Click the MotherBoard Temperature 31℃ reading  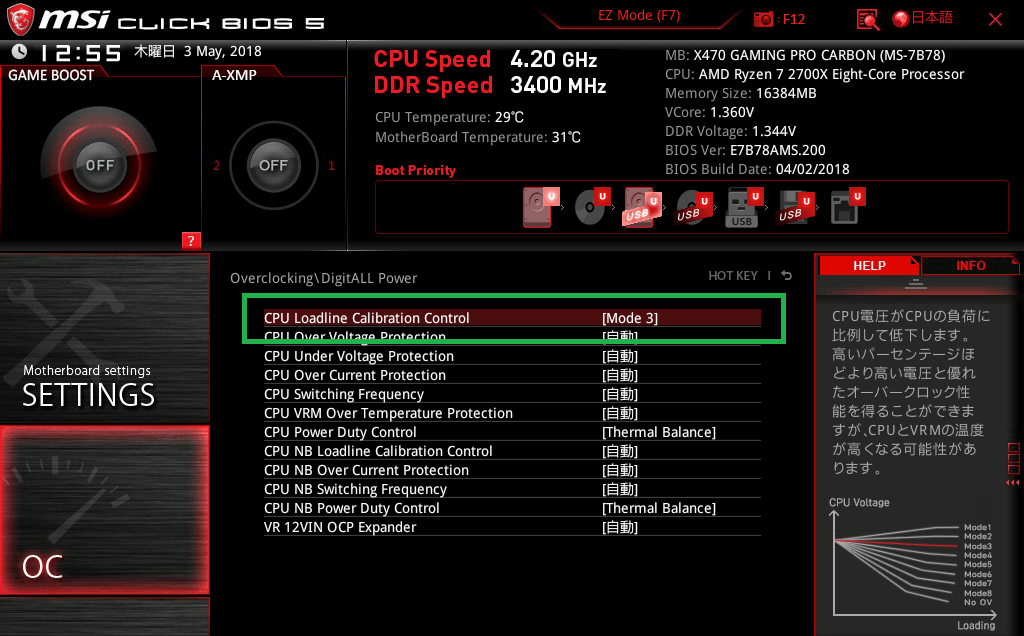tap(478, 137)
